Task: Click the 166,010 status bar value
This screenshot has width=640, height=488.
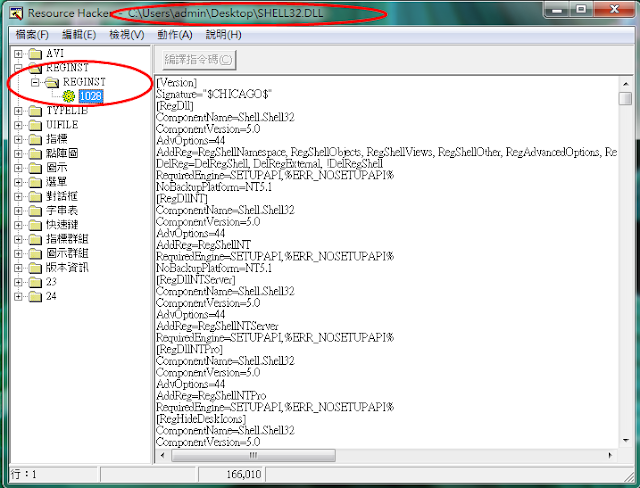Action: (x=243, y=474)
